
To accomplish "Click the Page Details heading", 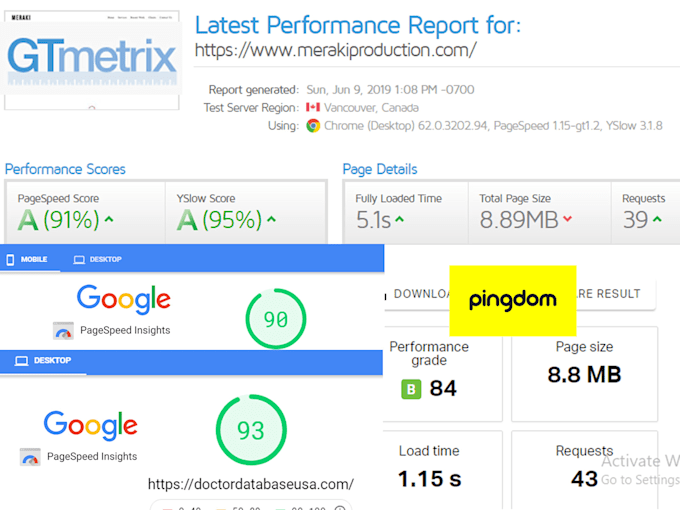I will click(x=380, y=169).
